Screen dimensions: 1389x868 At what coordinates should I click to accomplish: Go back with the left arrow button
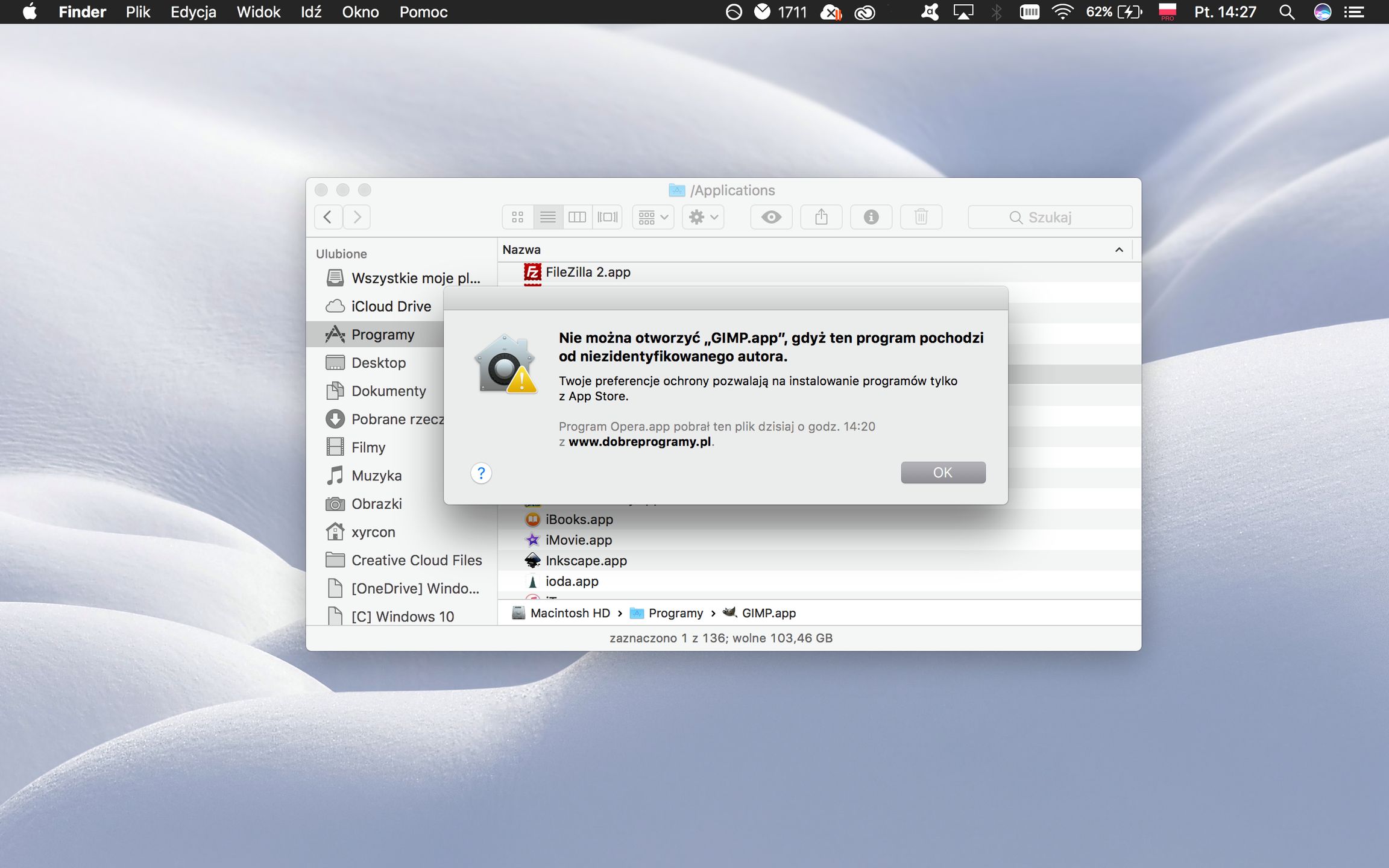click(328, 217)
